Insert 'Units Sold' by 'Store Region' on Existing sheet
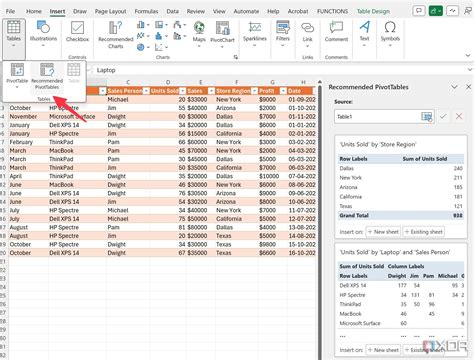 pyautogui.click(x=423, y=232)
